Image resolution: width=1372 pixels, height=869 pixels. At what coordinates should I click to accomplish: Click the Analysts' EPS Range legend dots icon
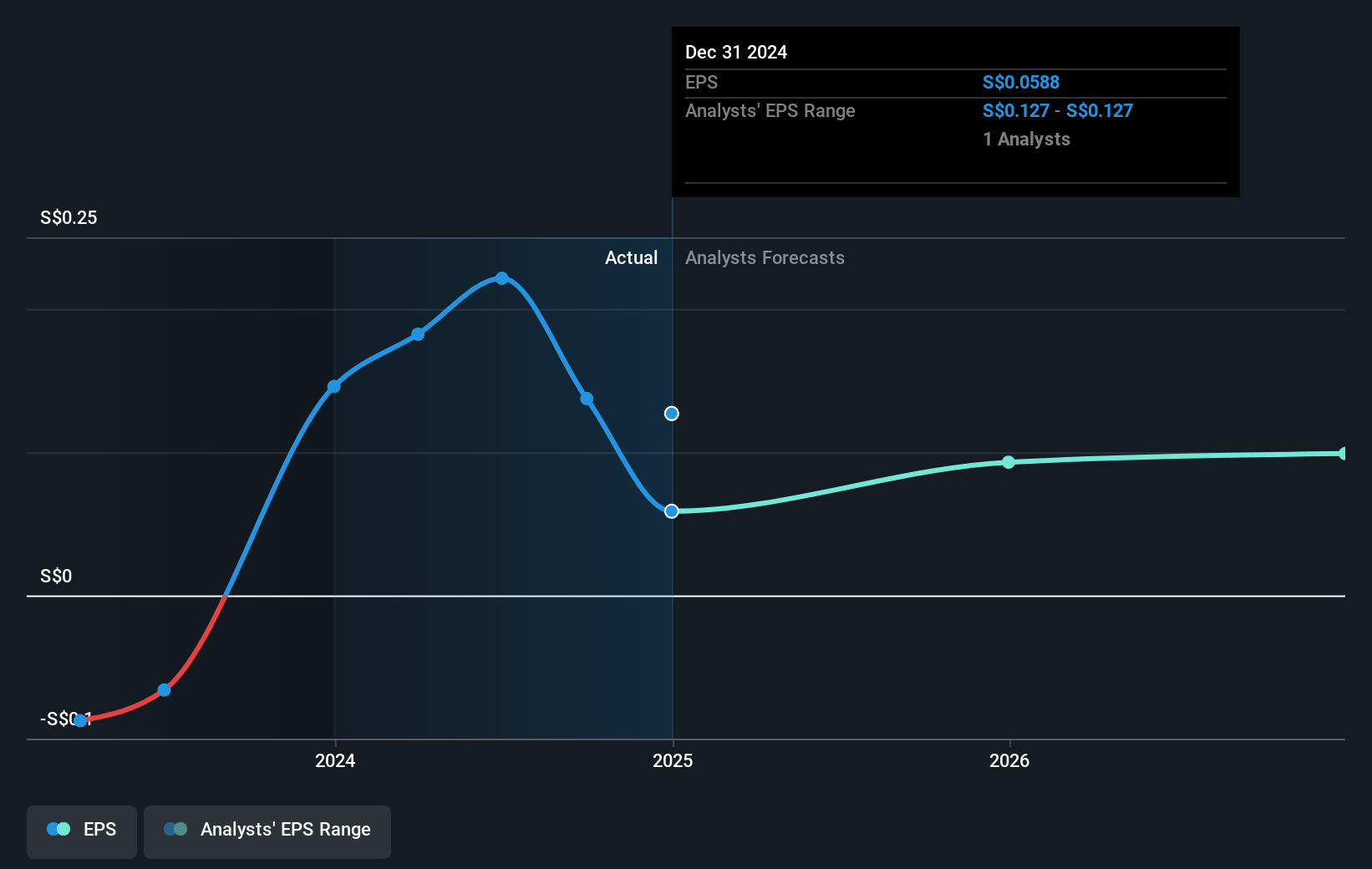pyautogui.click(x=175, y=829)
